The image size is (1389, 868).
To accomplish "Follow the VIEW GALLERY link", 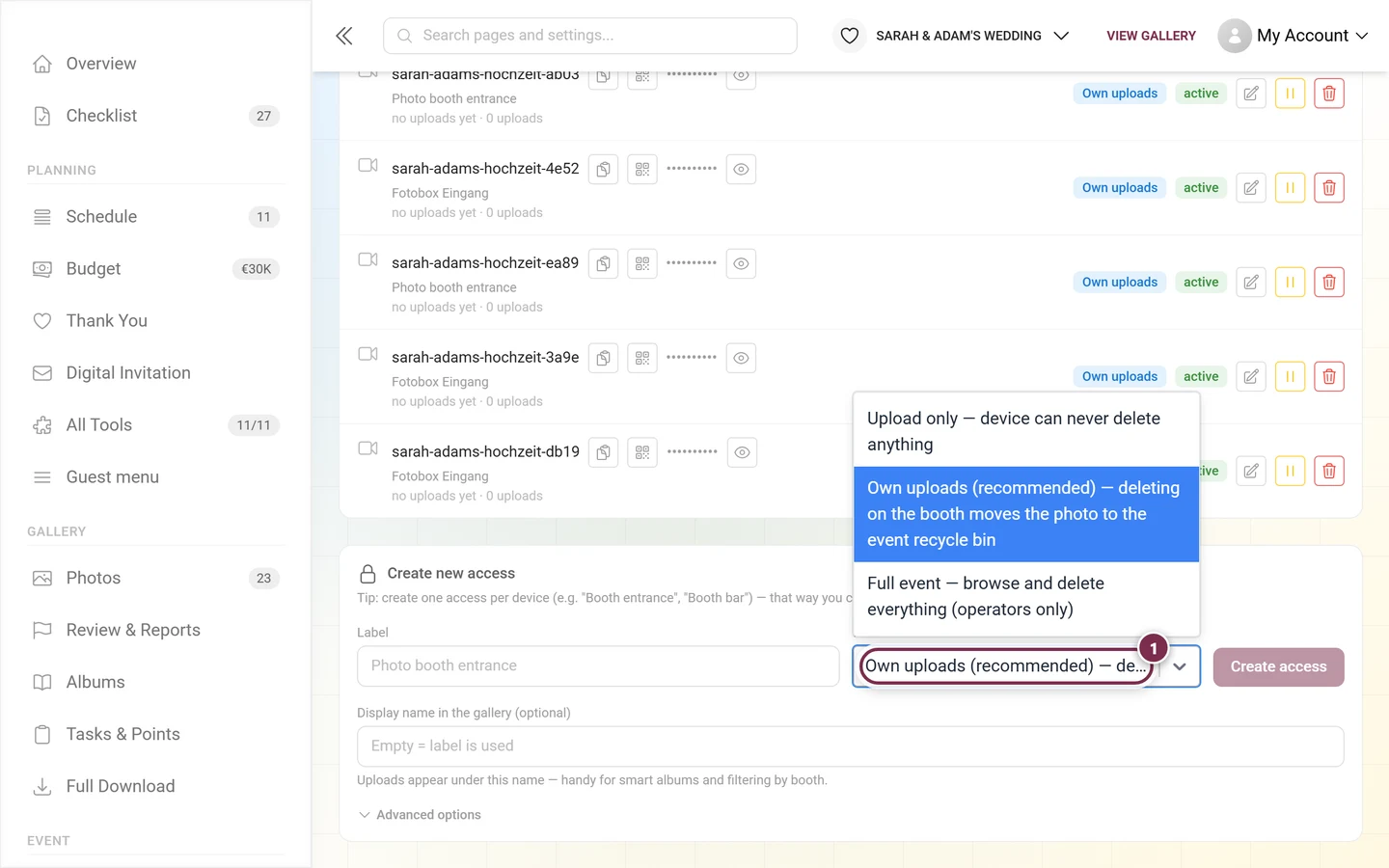I will click(x=1151, y=36).
